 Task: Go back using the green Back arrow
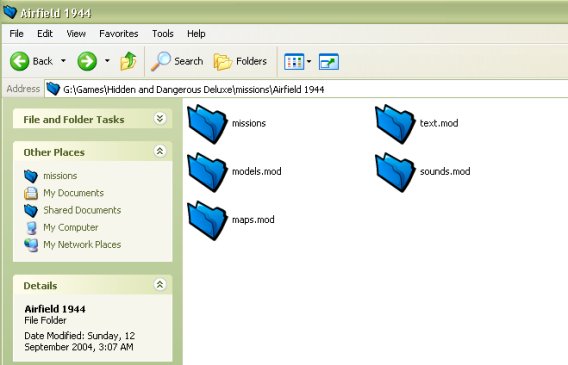click(x=20, y=61)
